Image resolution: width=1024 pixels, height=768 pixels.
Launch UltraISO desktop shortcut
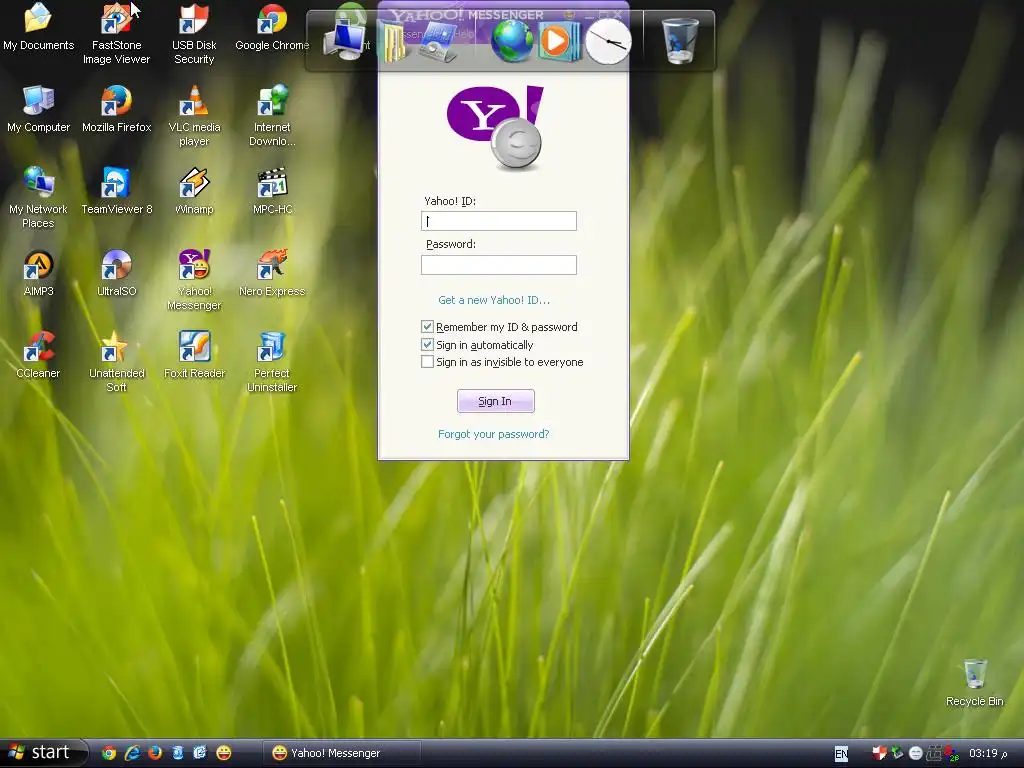[116, 273]
